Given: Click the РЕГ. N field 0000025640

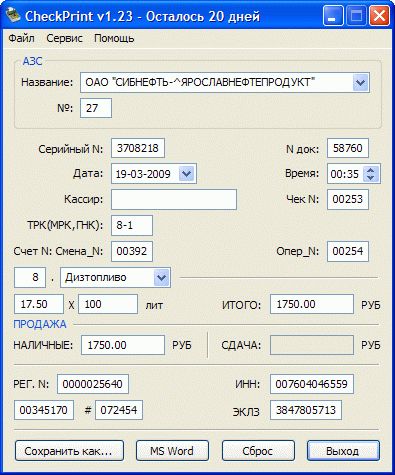Looking at the screenshot, I should pos(93,384).
